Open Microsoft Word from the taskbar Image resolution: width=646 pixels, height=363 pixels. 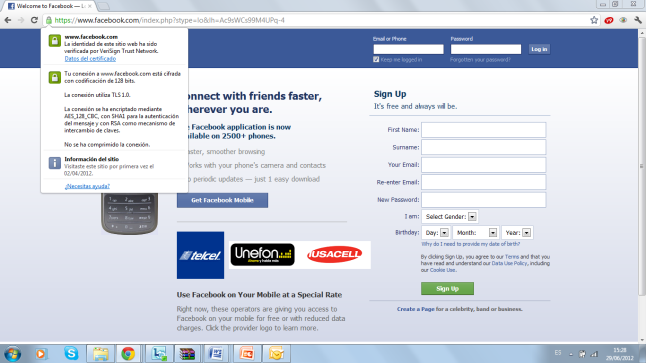215,354
